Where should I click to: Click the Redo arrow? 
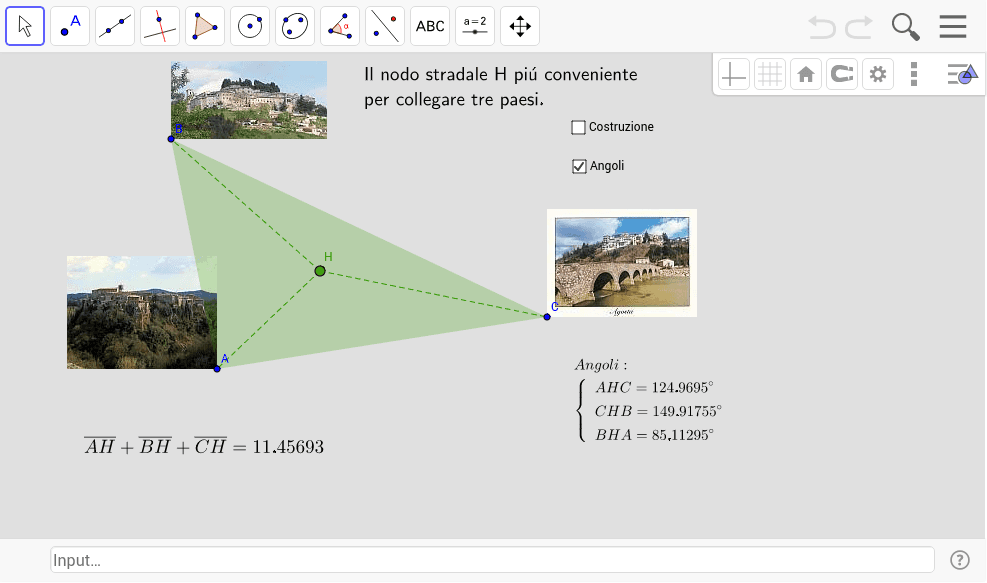click(x=859, y=27)
